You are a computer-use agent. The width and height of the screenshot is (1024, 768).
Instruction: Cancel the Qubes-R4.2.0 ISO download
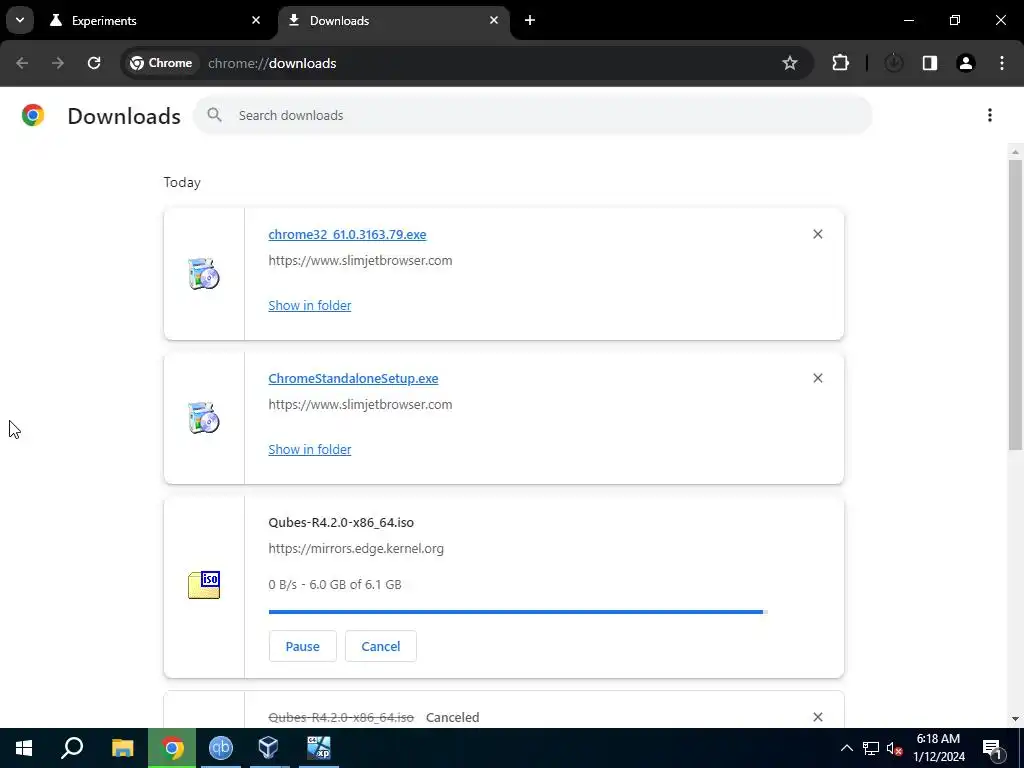(381, 646)
